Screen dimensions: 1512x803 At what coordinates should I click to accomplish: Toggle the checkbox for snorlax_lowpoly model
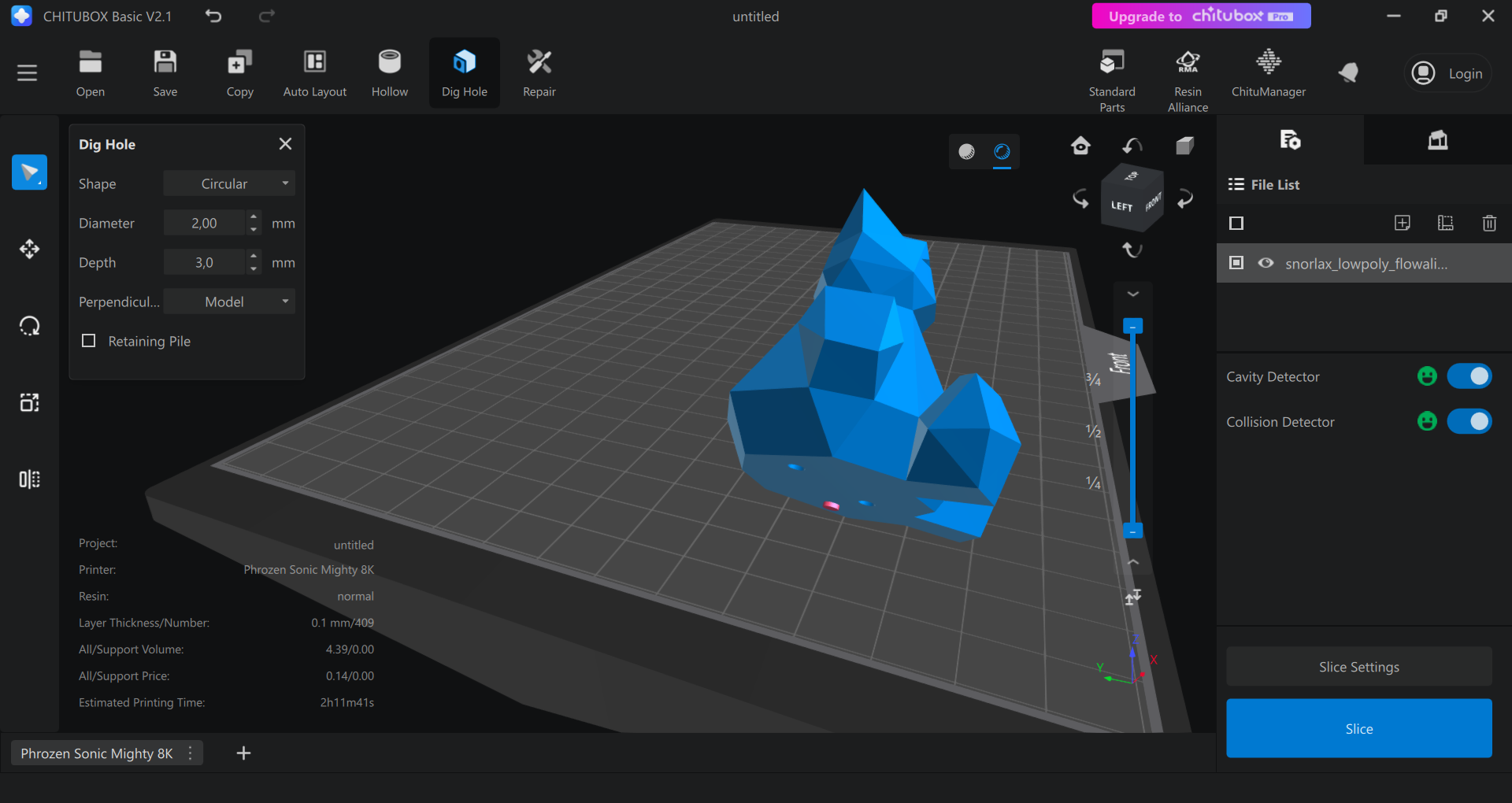(1236, 263)
